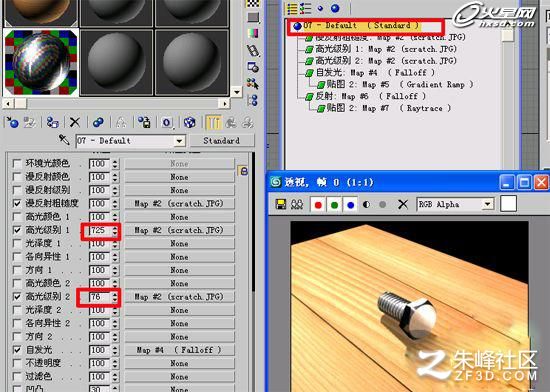This screenshot has height=392, width=550.
Task: Click the Show Map in Viewport checker-cube icon
Action: click(x=189, y=122)
